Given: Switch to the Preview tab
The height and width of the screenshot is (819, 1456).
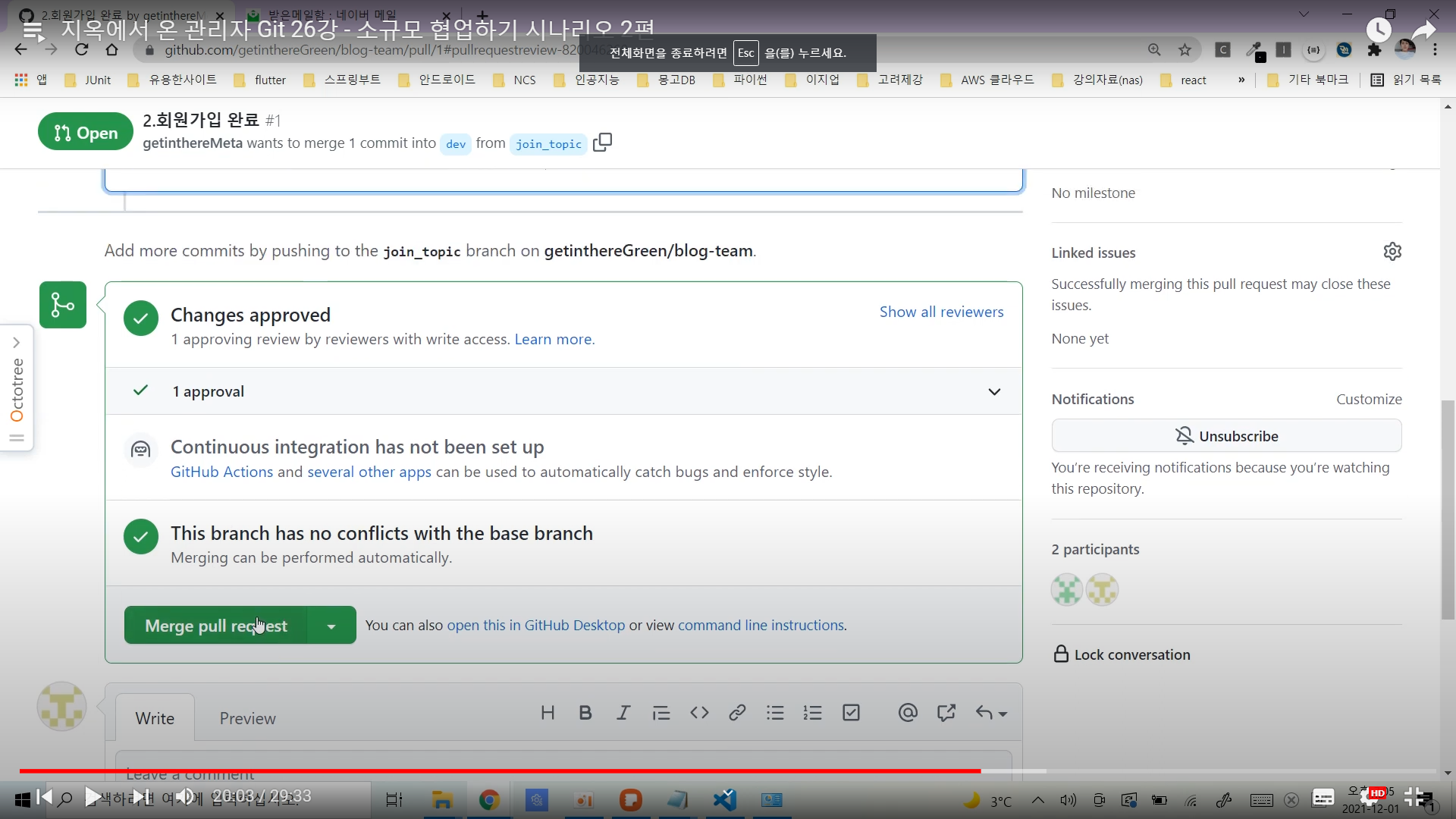Looking at the screenshot, I should (x=248, y=718).
